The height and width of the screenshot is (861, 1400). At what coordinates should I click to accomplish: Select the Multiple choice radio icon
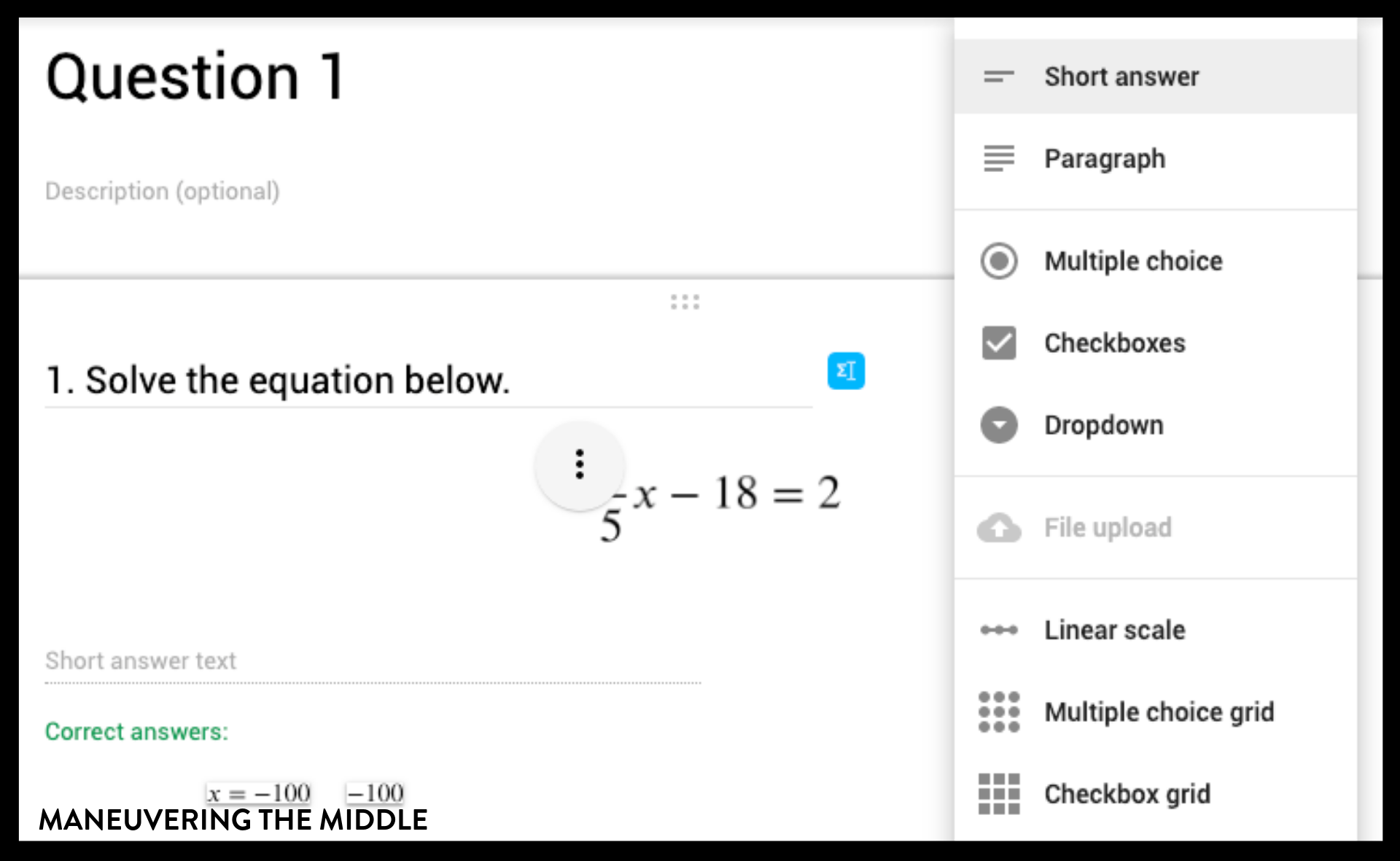pyautogui.click(x=999, y=261)
